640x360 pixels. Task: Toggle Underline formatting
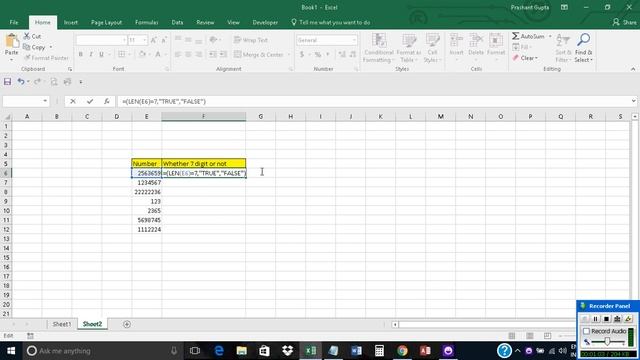(101, 54)
